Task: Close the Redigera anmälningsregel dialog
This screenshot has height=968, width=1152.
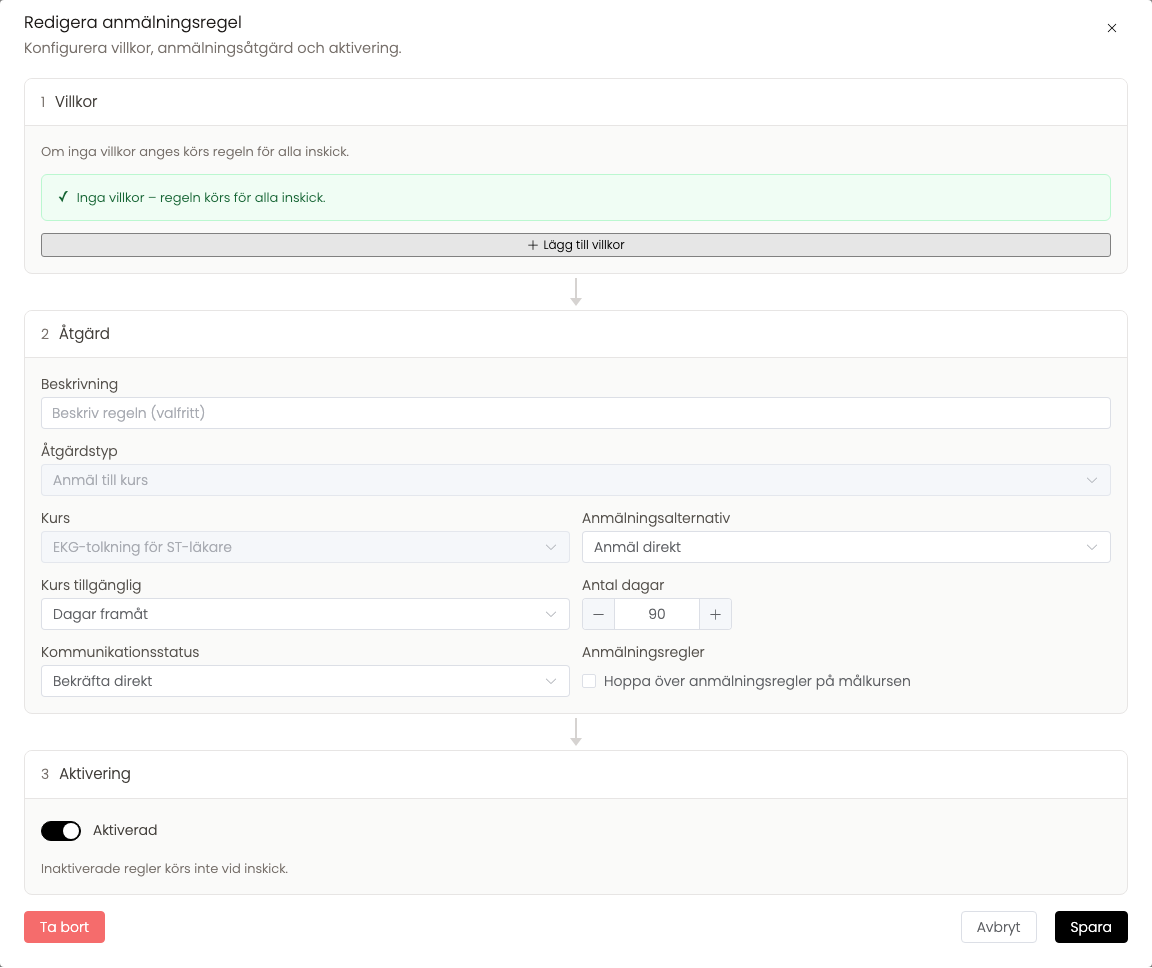Action: click(x=1111, y=28)
